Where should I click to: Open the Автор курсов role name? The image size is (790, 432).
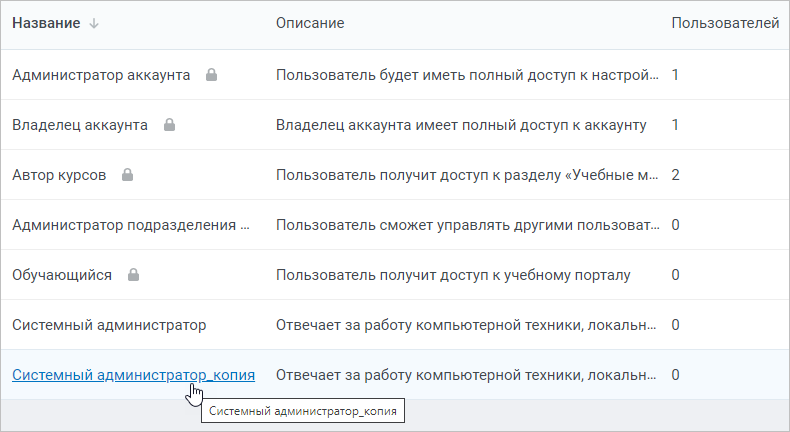pos(59,175)
